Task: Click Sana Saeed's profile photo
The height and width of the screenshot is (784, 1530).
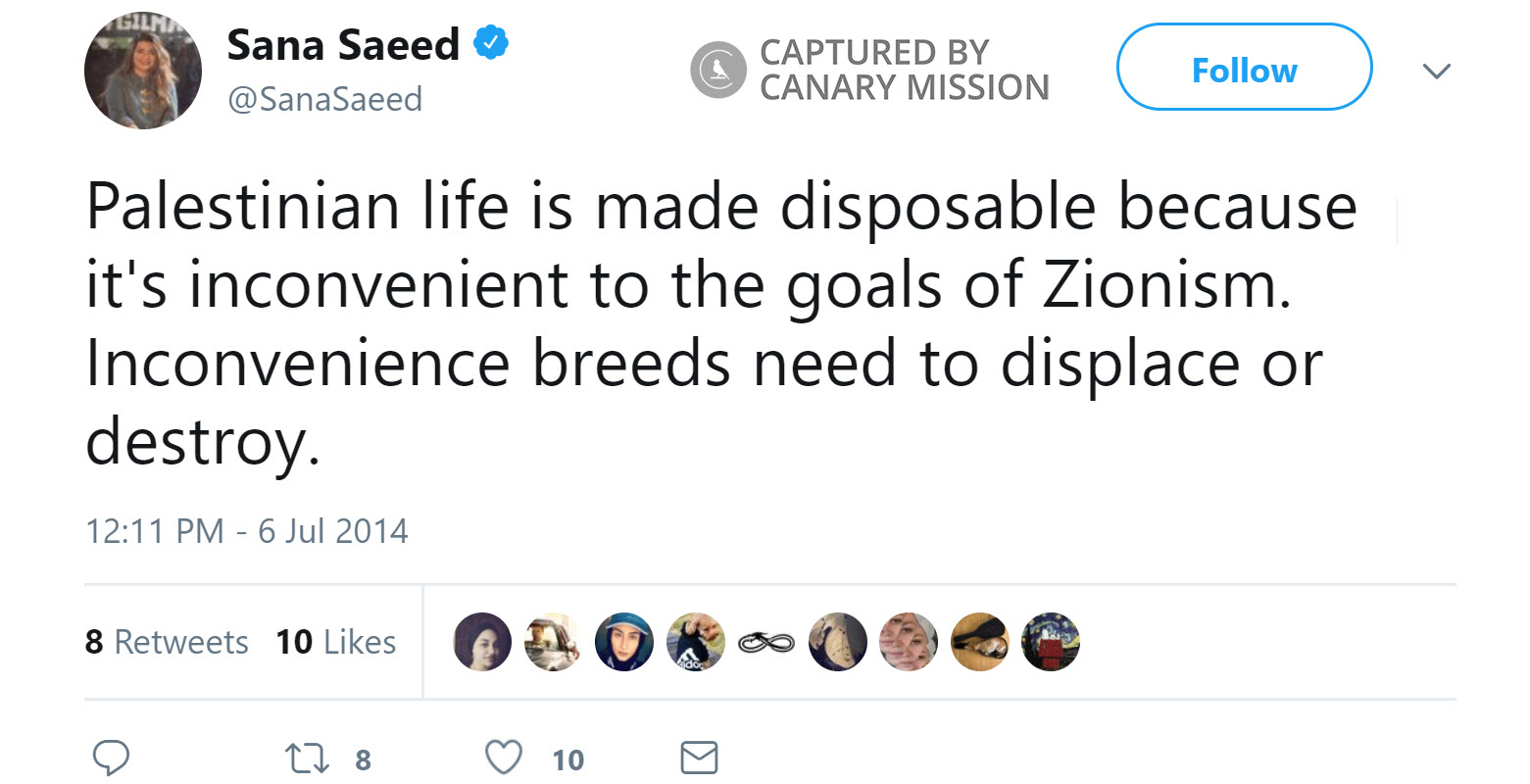Action: [x=143, y=71]
